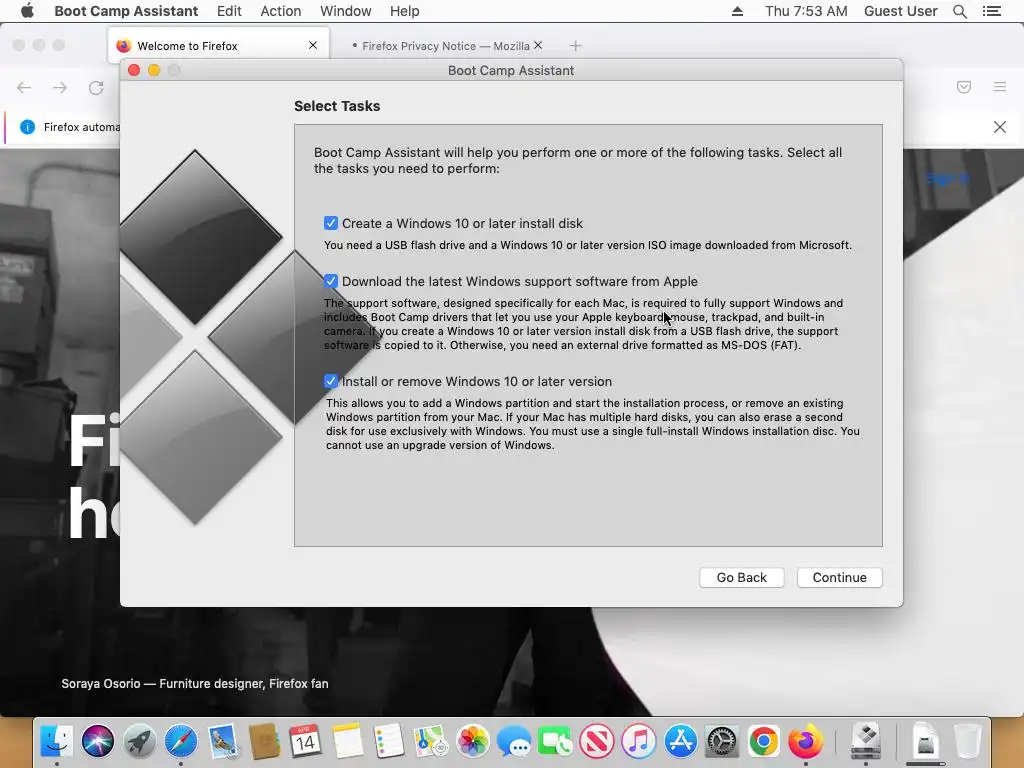Open Reminders from the dock
The width and height of the screenshot is (1024, 768).
tap(389, 742)
